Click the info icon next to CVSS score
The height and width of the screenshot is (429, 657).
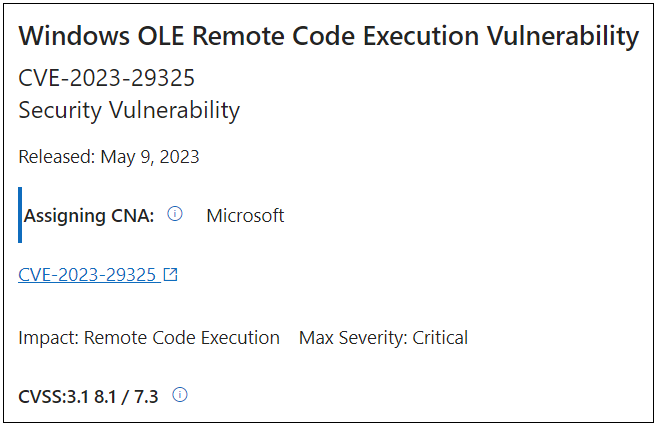[180, 395]
